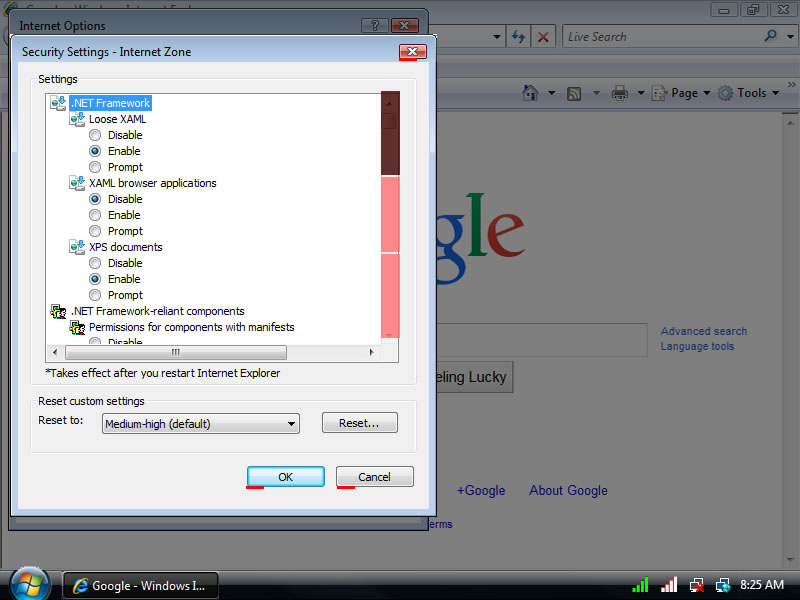The width and height of the screenshot is (800, 600).
Task: Click the Home icon in the toolbar
Action: (531, 93)
